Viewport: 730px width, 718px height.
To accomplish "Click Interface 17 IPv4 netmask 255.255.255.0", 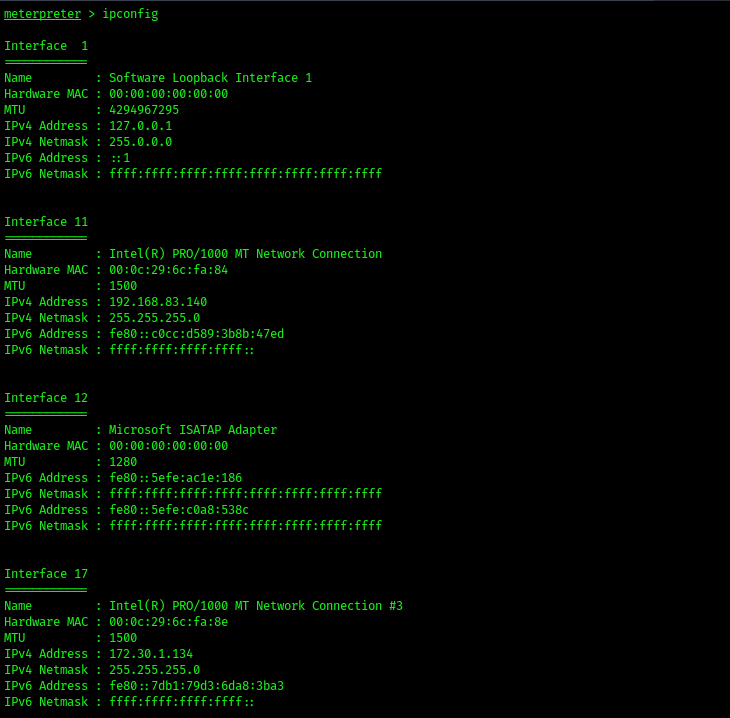I will (x=155, y=670).
